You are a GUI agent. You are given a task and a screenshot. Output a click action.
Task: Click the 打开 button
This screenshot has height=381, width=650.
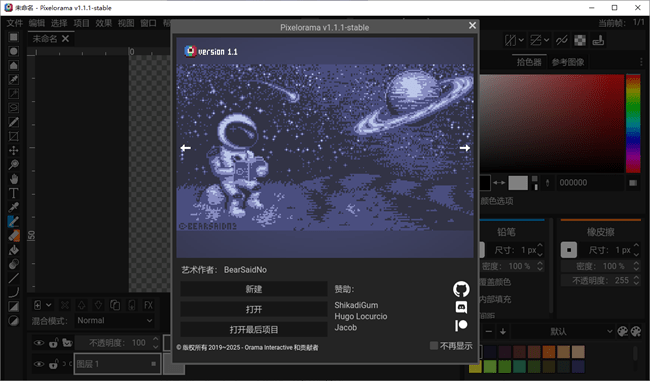point(254,309)
